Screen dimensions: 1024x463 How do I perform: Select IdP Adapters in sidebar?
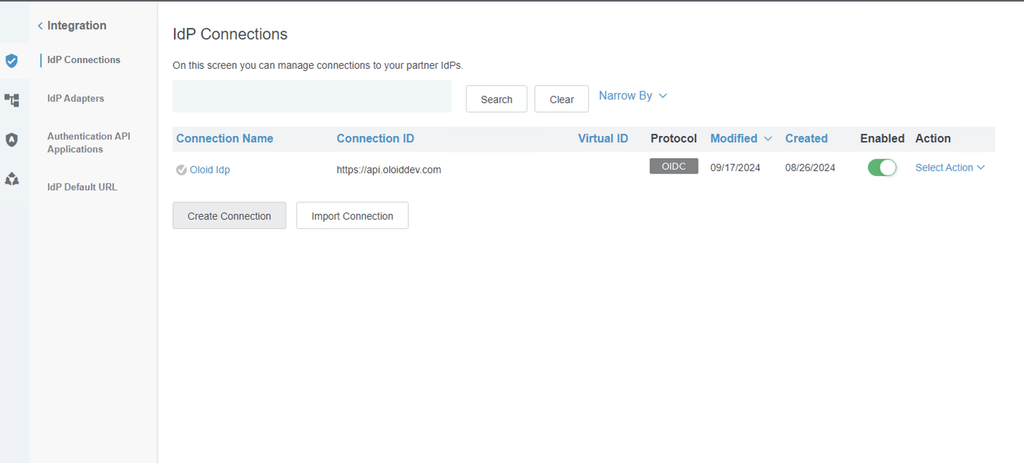pos(75,99)
